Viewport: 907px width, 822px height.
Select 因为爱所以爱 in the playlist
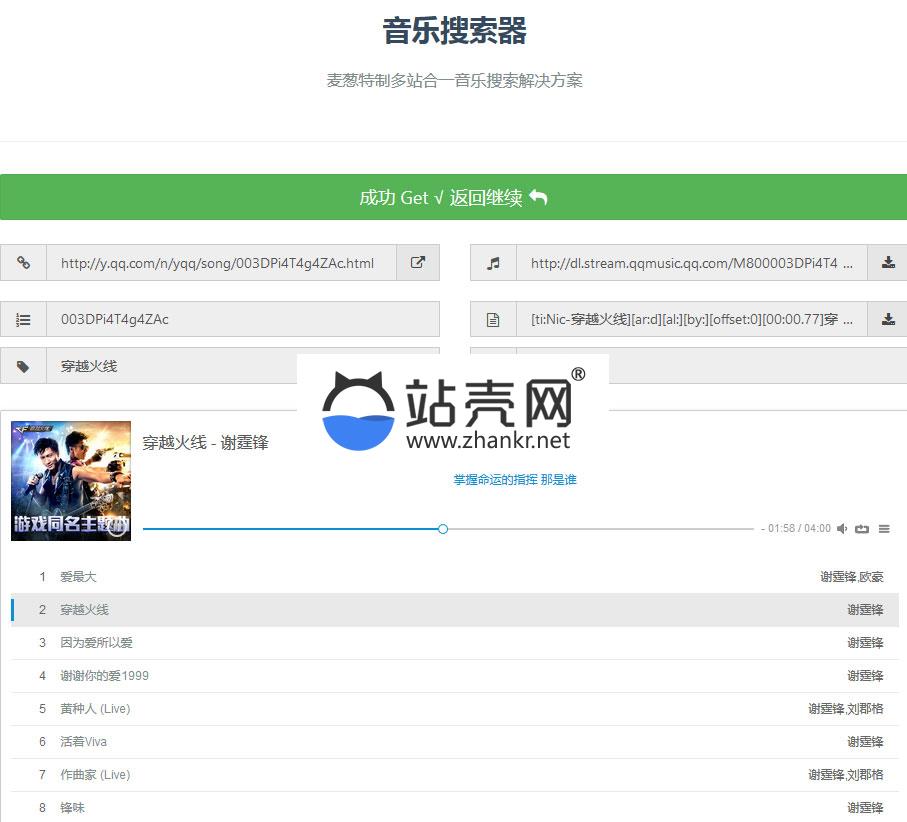(96, 643)
